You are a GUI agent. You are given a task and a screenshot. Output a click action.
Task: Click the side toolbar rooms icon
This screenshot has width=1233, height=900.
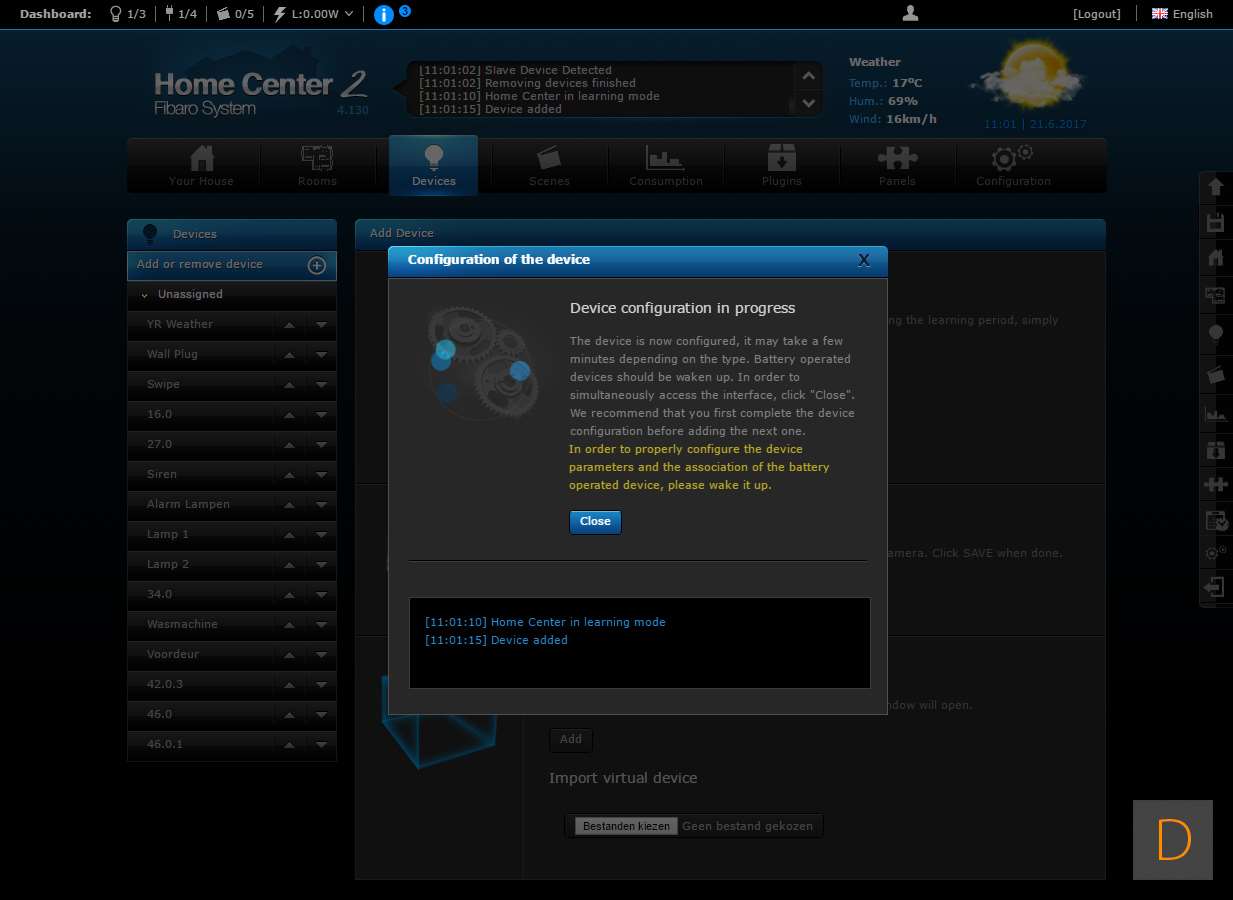coord(1216,295)
